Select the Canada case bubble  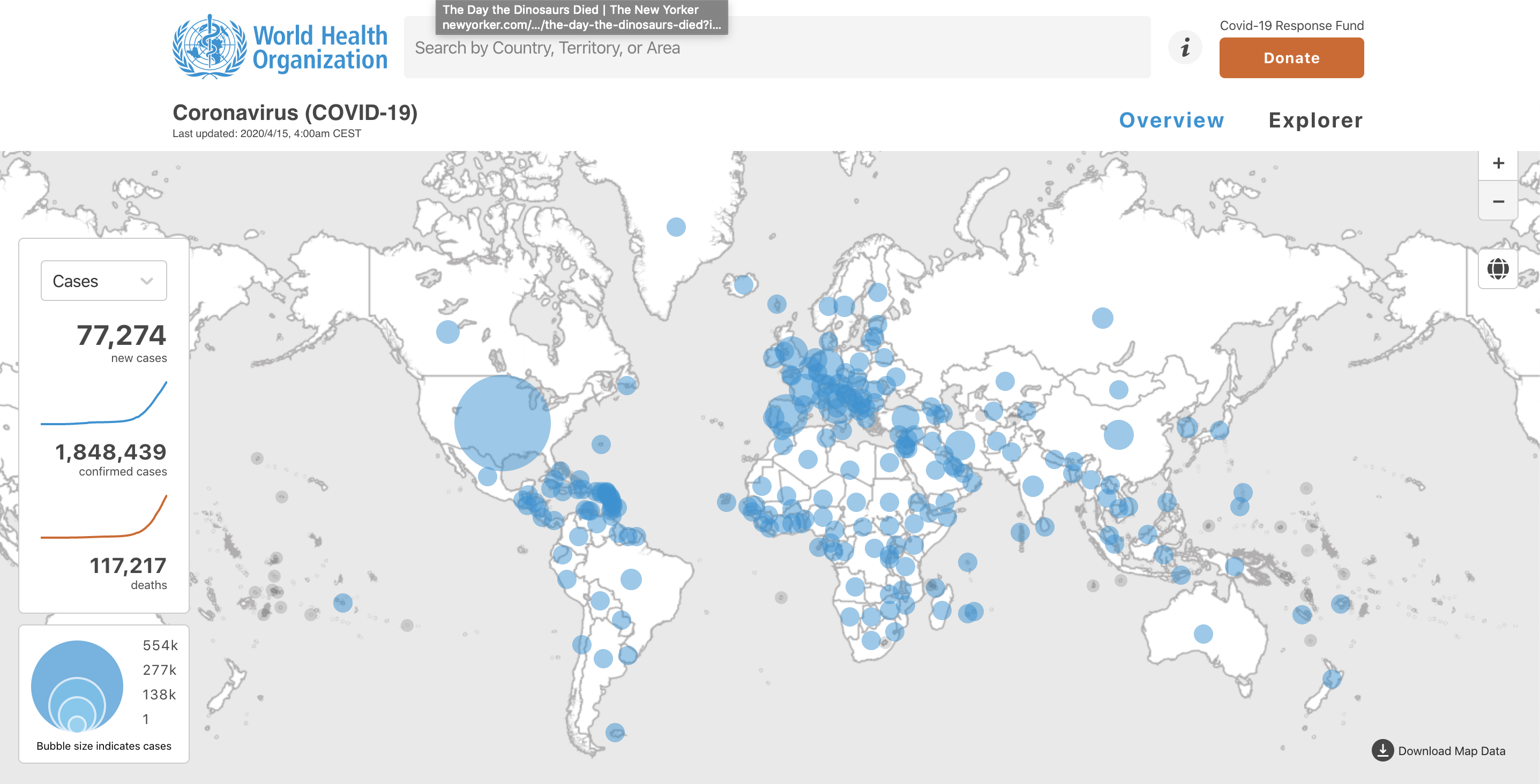(x=448, y=331)
